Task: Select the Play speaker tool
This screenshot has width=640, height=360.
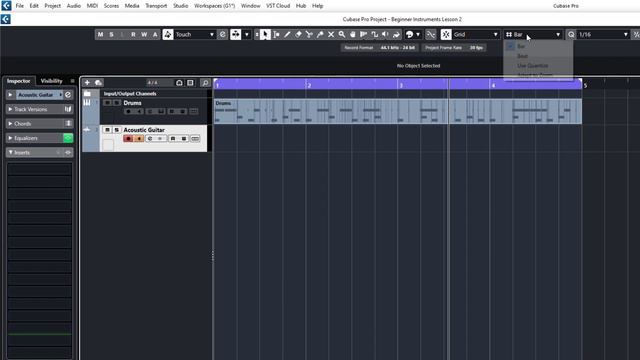Action: (x=385, y=35)
